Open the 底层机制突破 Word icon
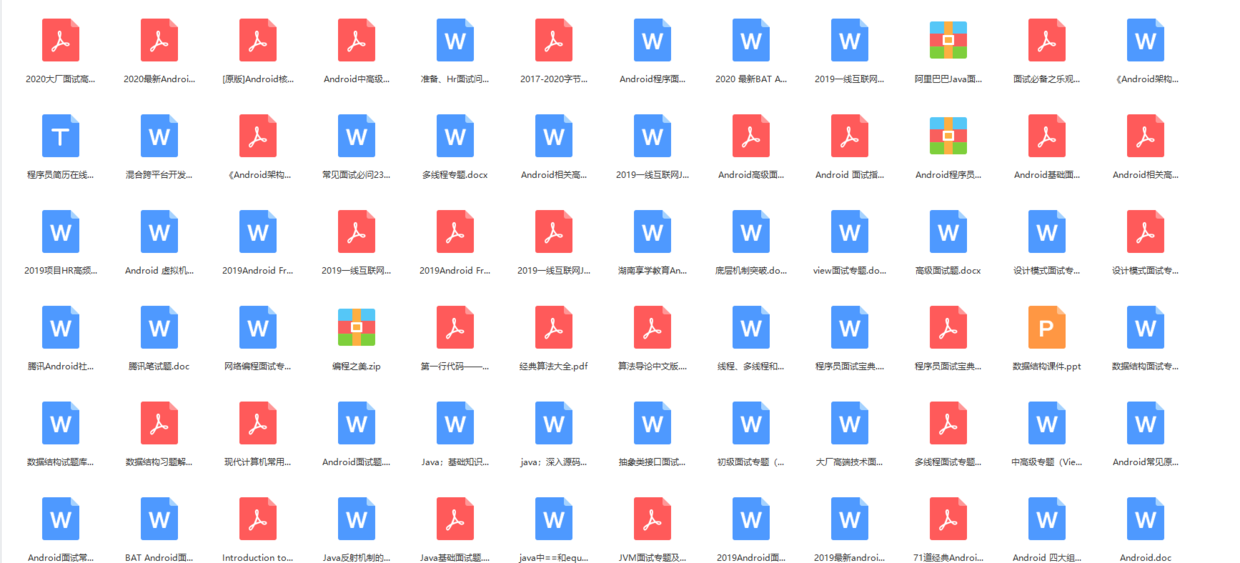 751,232
